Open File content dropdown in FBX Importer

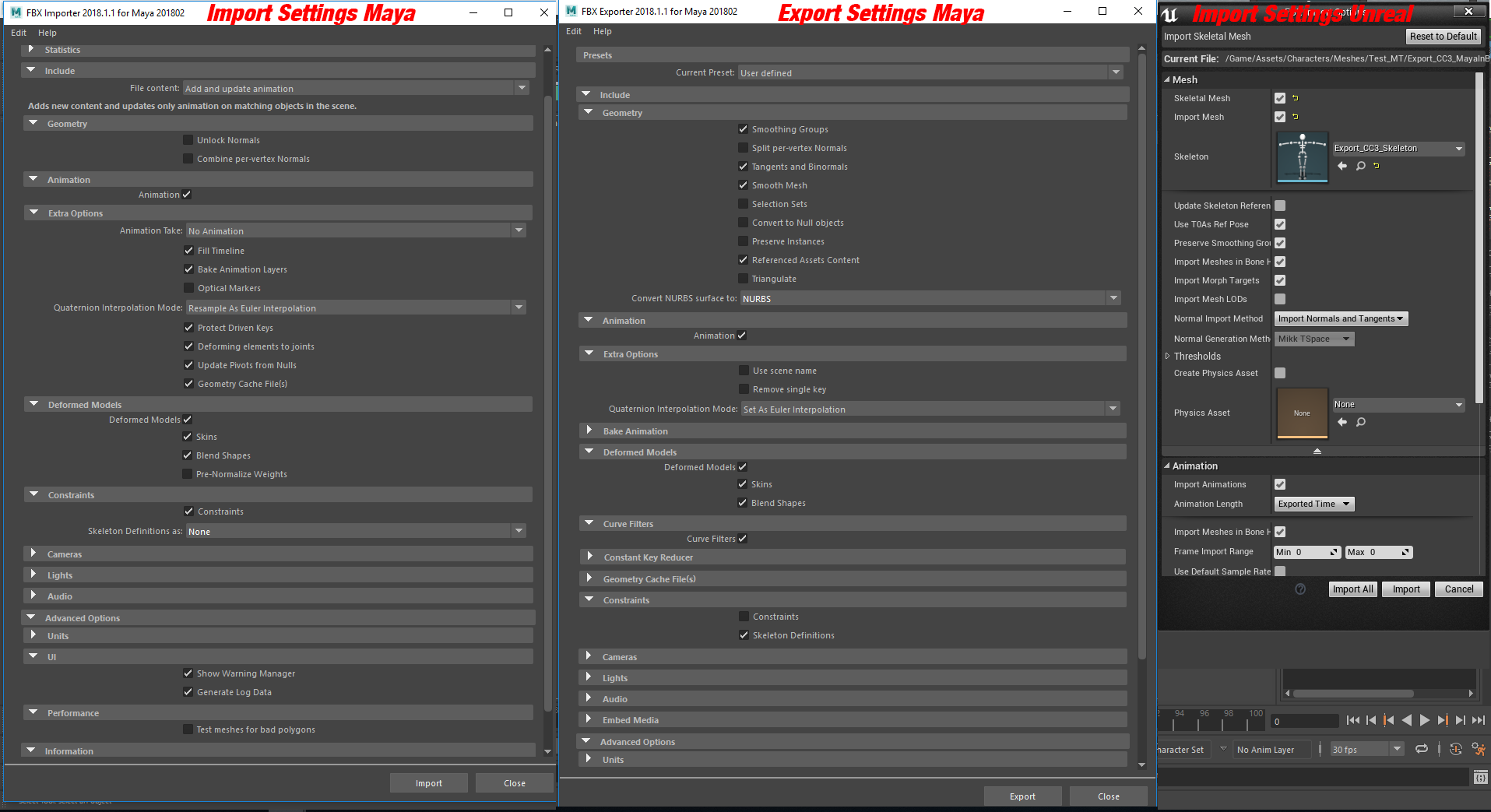356,89
